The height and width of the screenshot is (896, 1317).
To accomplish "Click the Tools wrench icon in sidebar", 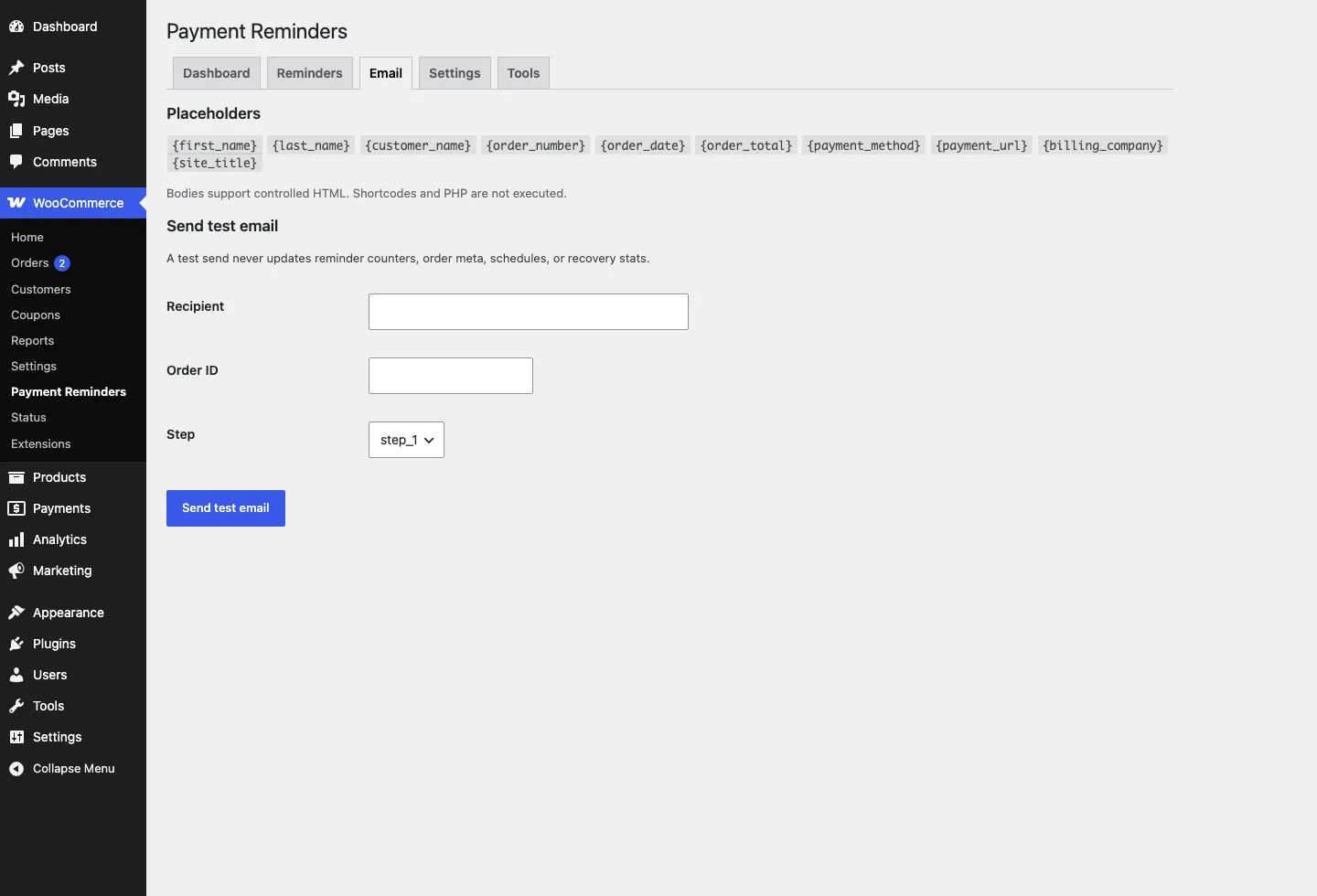I will click(x=16, y=706).
